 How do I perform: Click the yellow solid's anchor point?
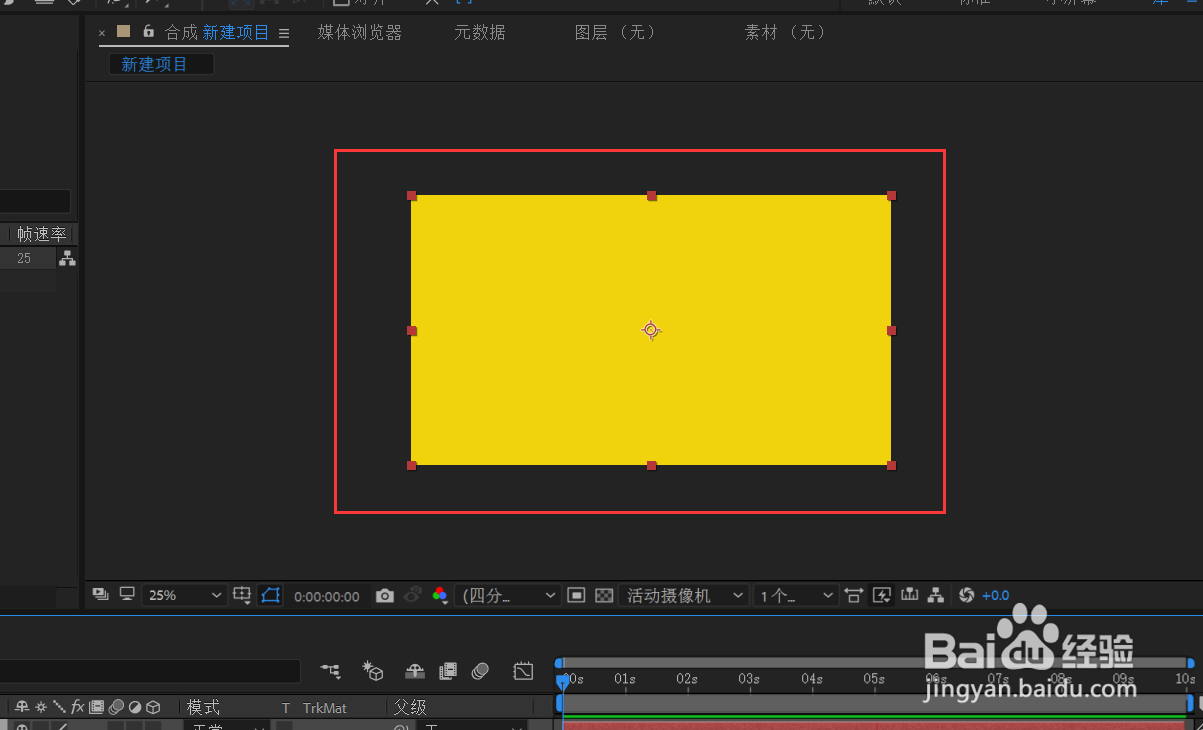[651, 330]
